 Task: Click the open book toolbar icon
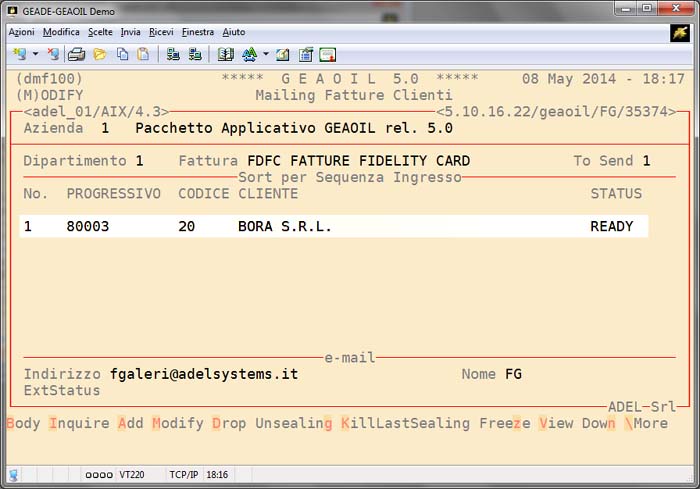(226, 54)
